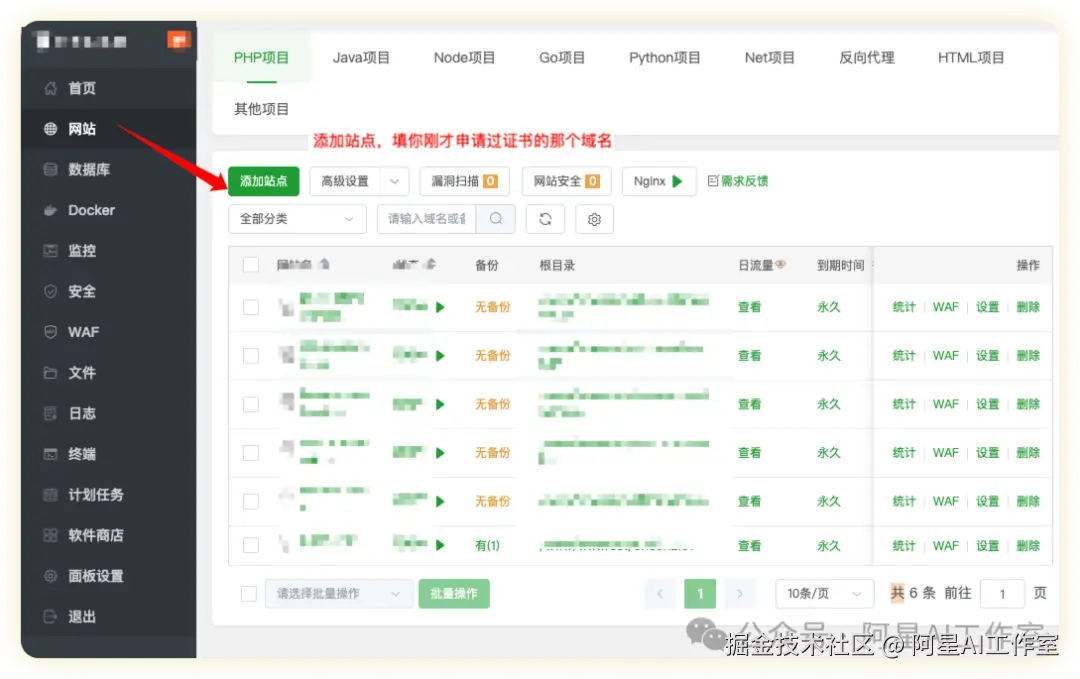Image resolution: width=1080 pixels, height=679 pixels.
Task: Click the 网站安全 button
Action: pyautogui.click(x=566, y=181)
